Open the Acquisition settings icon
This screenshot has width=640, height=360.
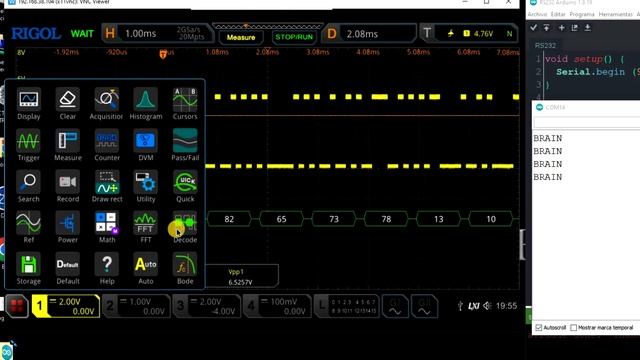coord(107,99)
